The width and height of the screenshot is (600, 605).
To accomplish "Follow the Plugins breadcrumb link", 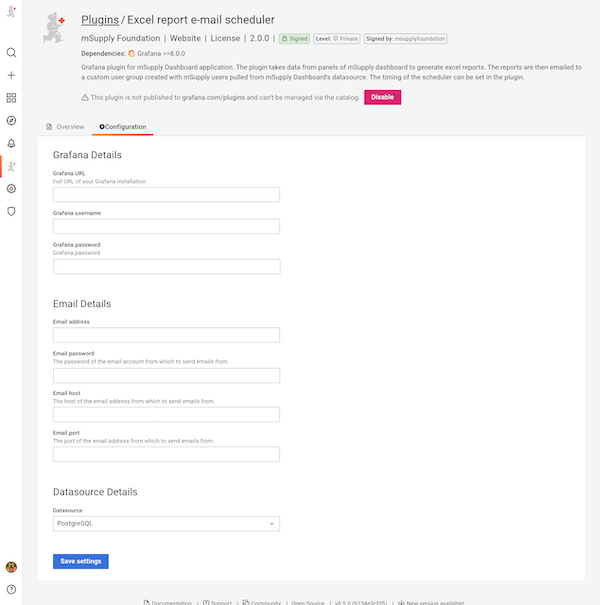I will tap(100, 20).
